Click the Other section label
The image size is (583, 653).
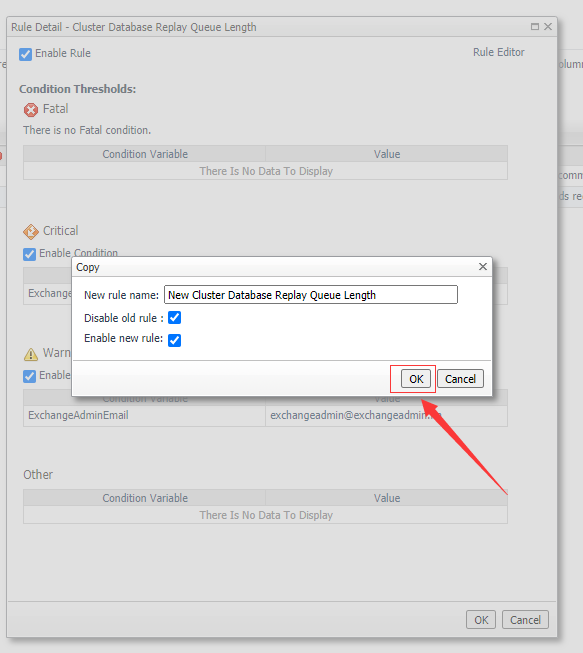38,475
